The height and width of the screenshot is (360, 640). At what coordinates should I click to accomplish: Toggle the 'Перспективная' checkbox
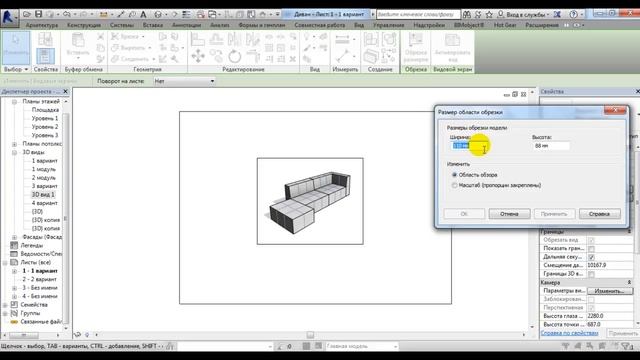click(591, 308)
